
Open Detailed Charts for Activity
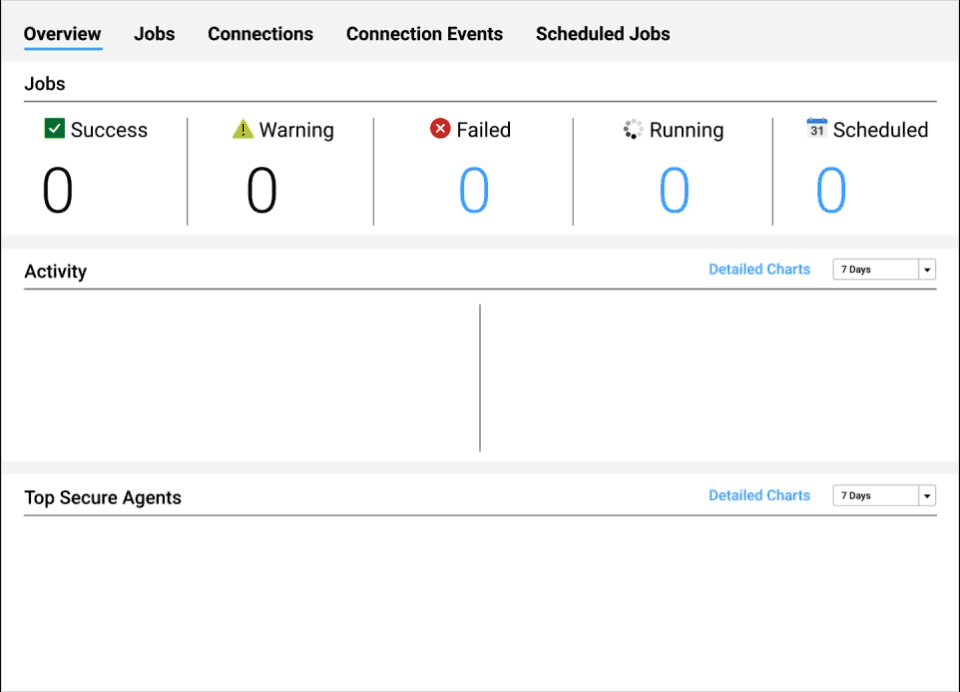coord(759,269)
